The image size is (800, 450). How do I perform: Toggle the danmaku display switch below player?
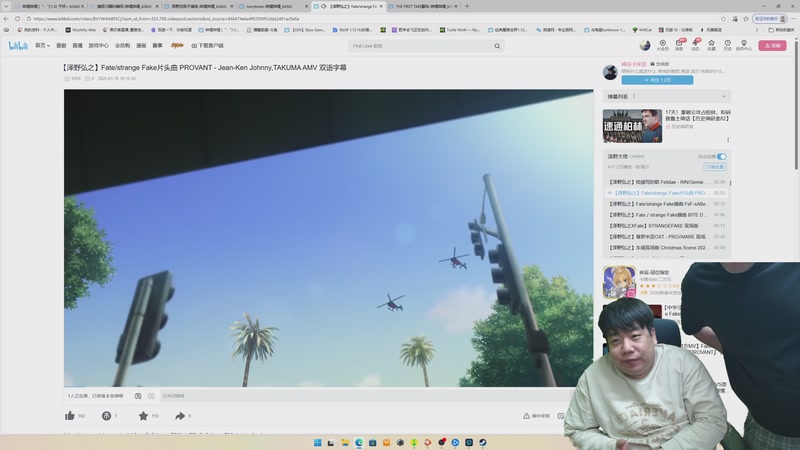pos(138,396)
